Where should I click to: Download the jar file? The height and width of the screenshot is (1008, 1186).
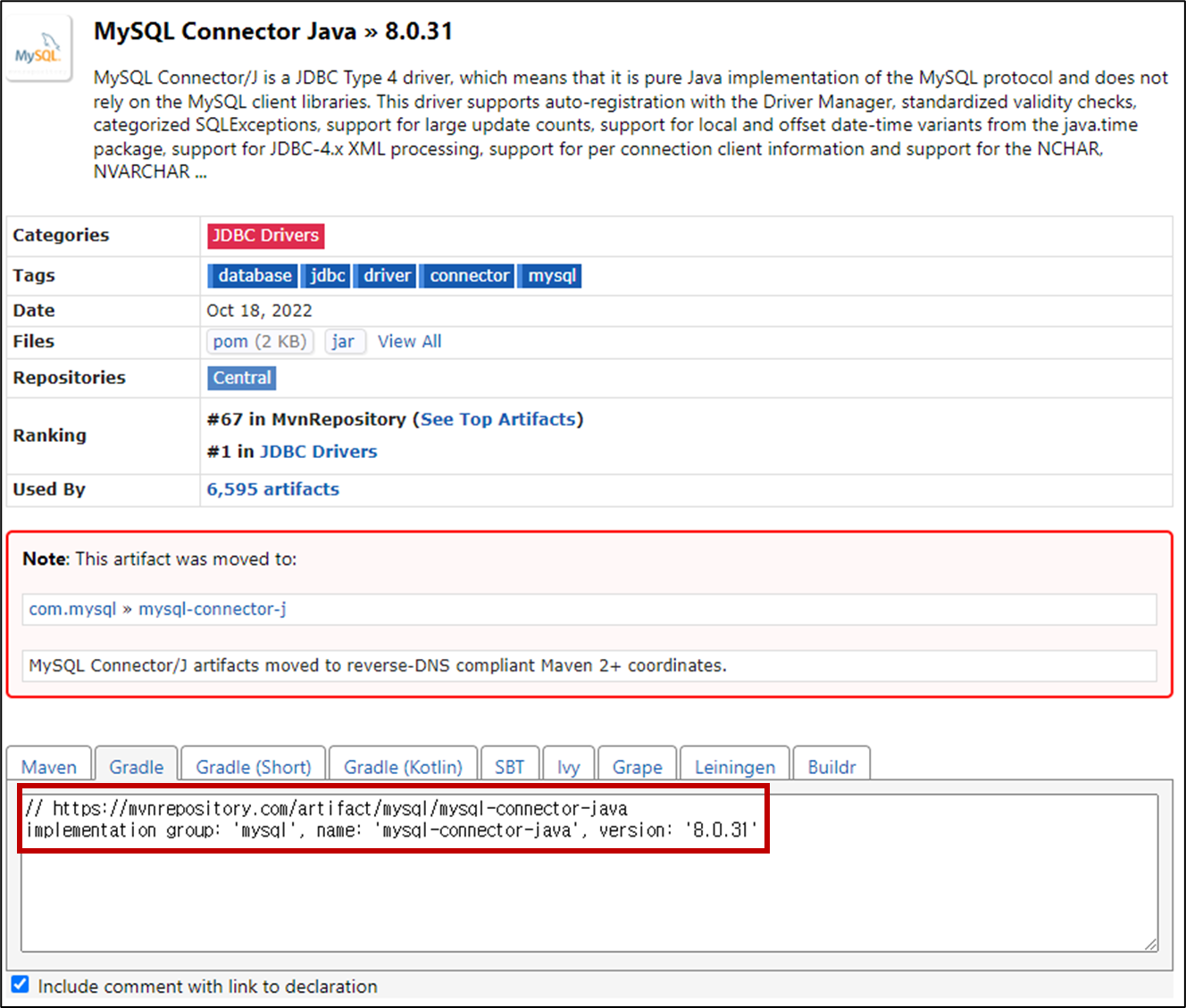point(345,342)
